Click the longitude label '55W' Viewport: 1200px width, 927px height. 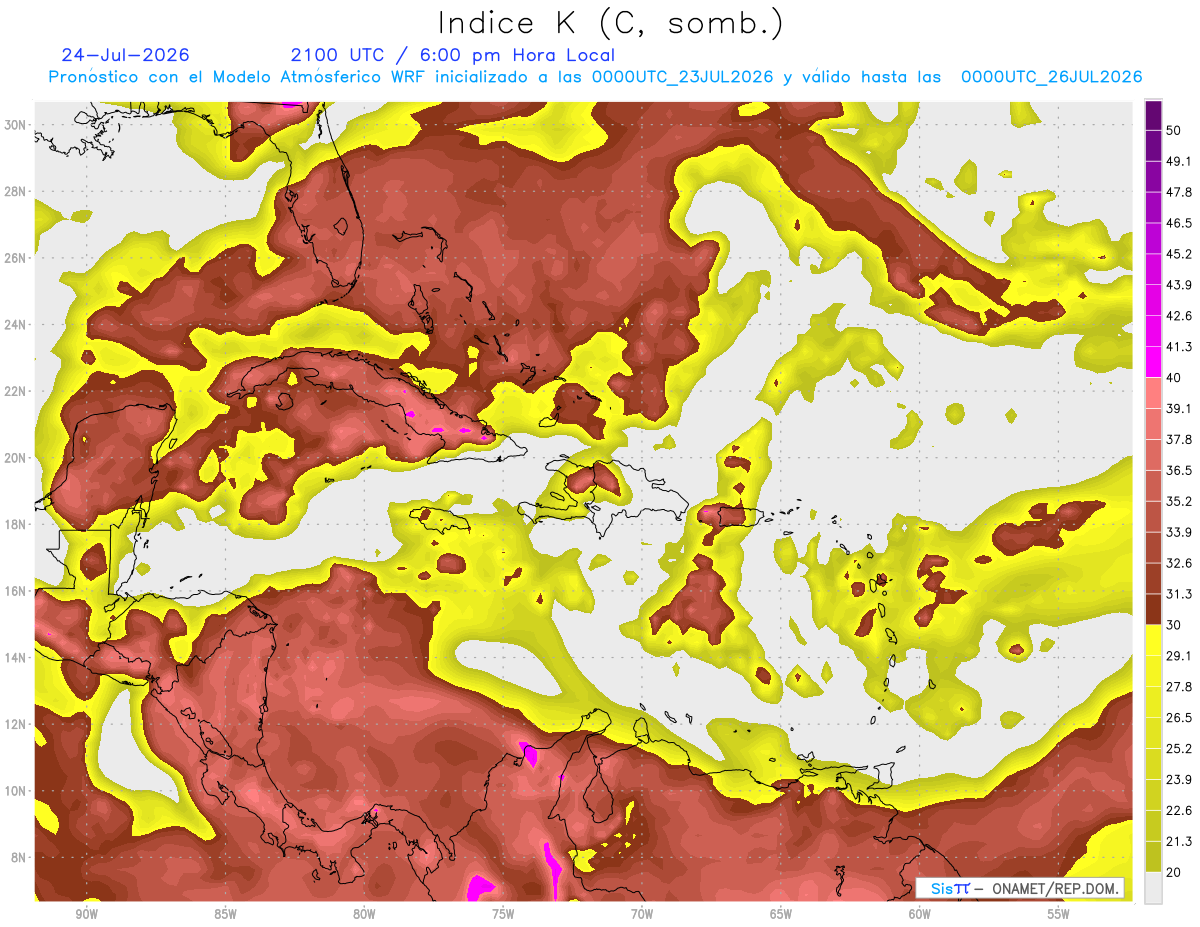(1059, 915)
